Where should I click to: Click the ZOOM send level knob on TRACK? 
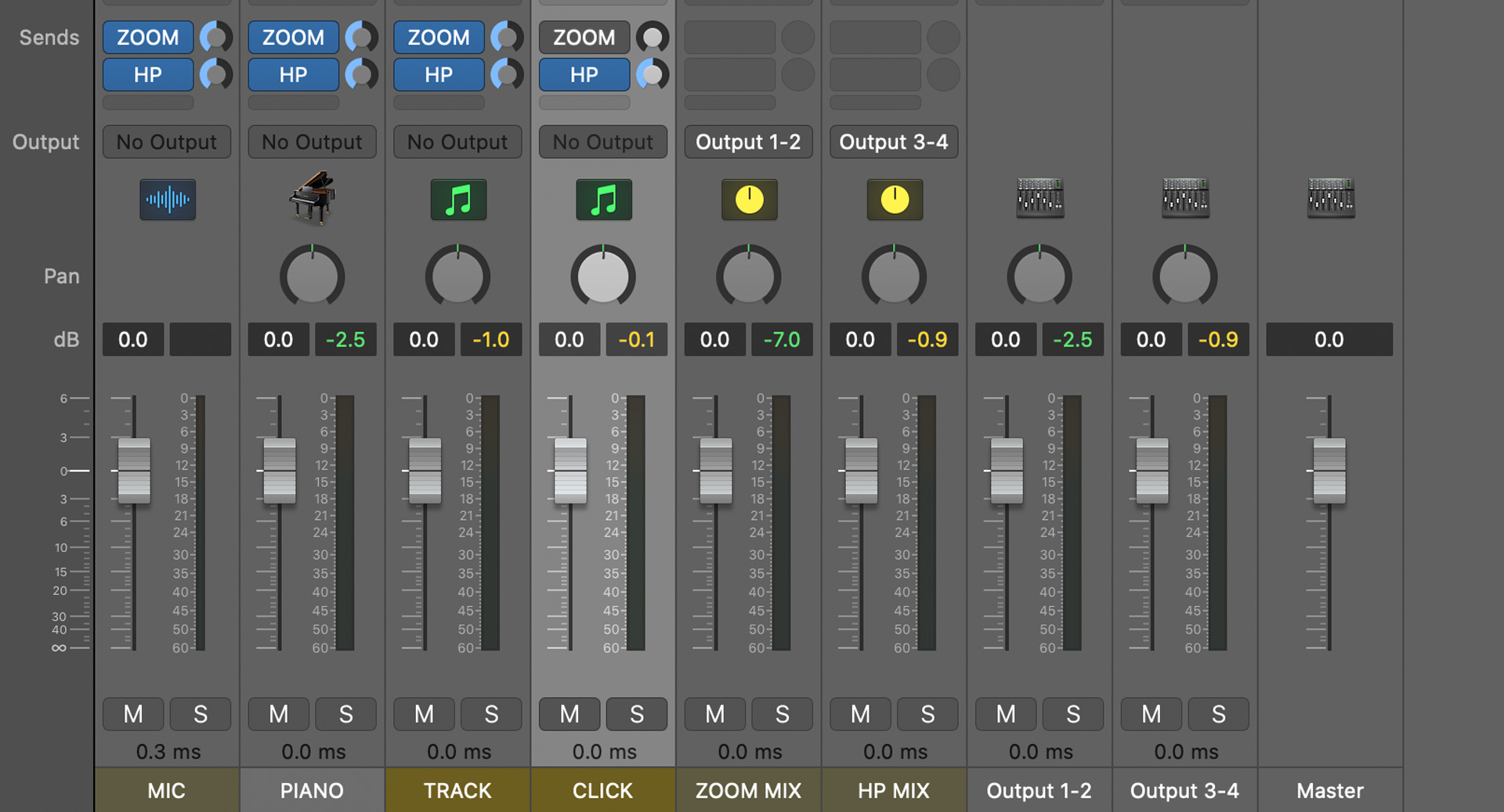(x=508, y=37)
